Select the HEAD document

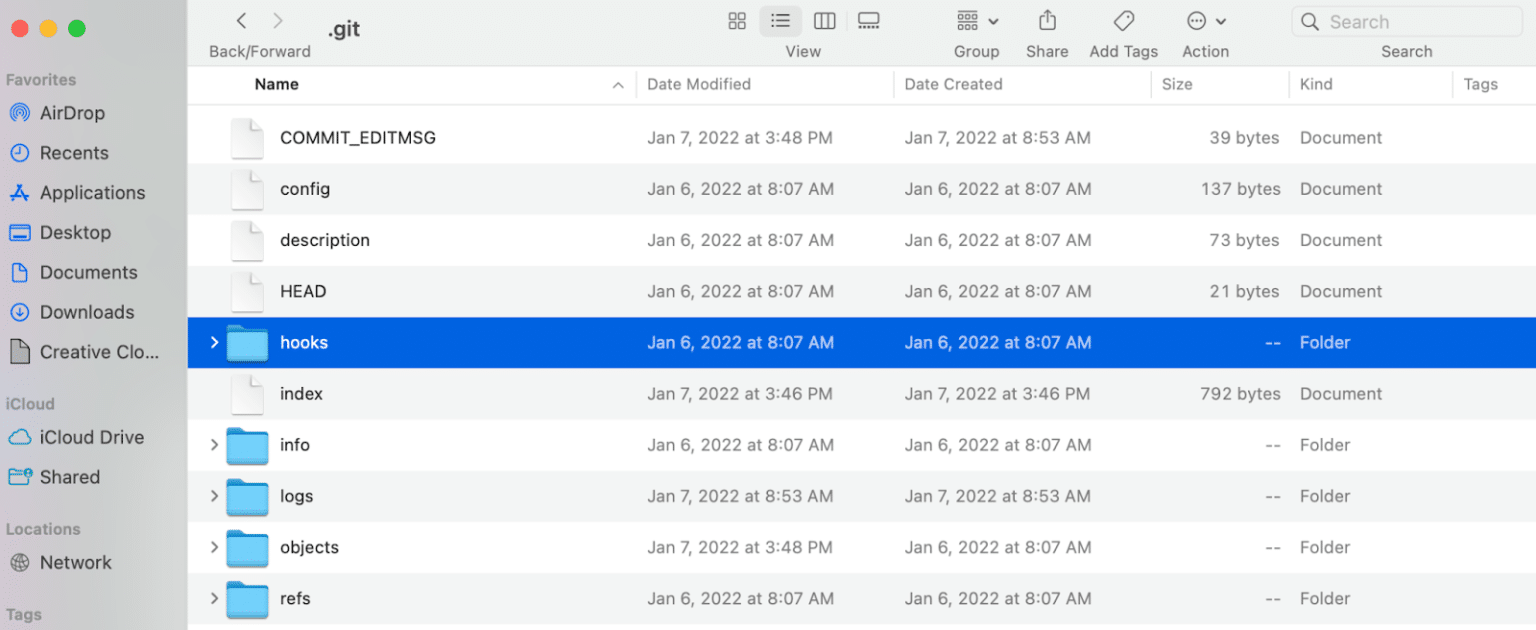[303, 291]
